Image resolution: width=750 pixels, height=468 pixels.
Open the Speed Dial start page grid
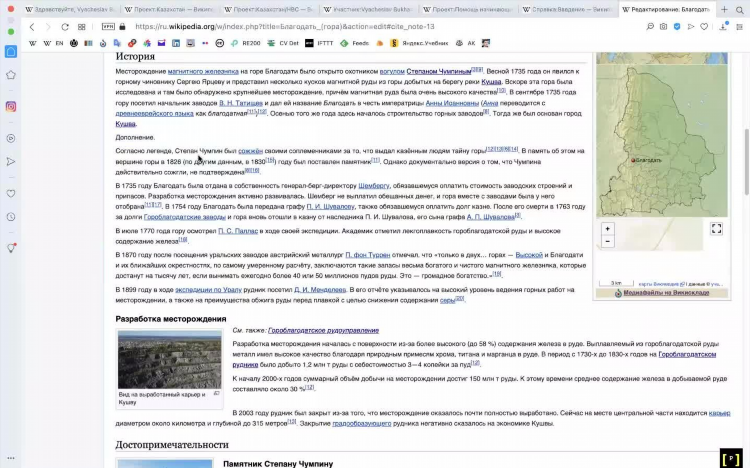(82, 27)
